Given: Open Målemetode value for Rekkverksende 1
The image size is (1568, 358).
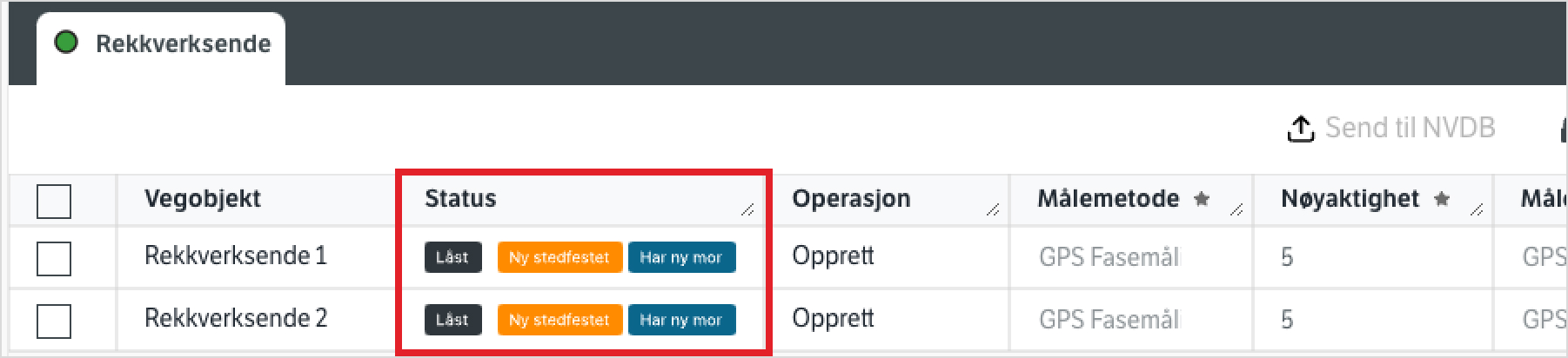Looking at the screenshot, I should [x=1109, y=257].
